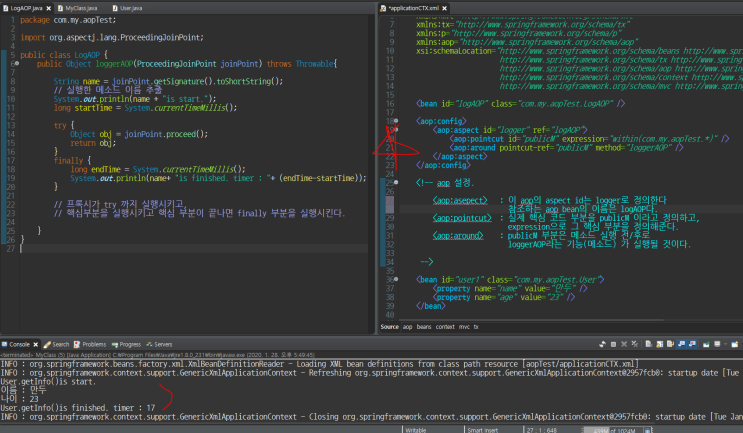The height and width of the screenshot is (433, 743).
Task: Open the context tab of XML editor
Action: [445, 327]
